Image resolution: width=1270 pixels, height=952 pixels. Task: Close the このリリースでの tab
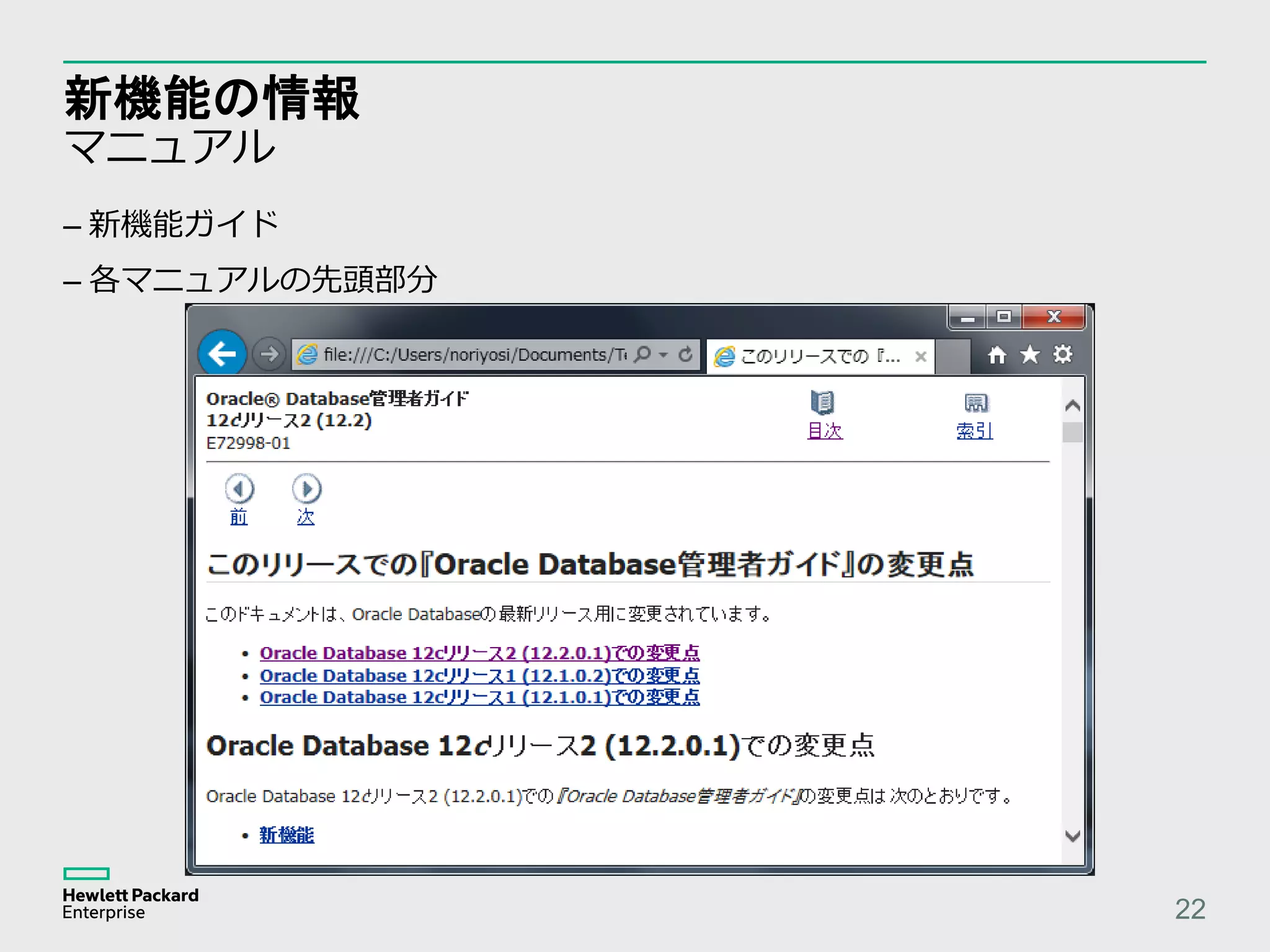point(921,356)
